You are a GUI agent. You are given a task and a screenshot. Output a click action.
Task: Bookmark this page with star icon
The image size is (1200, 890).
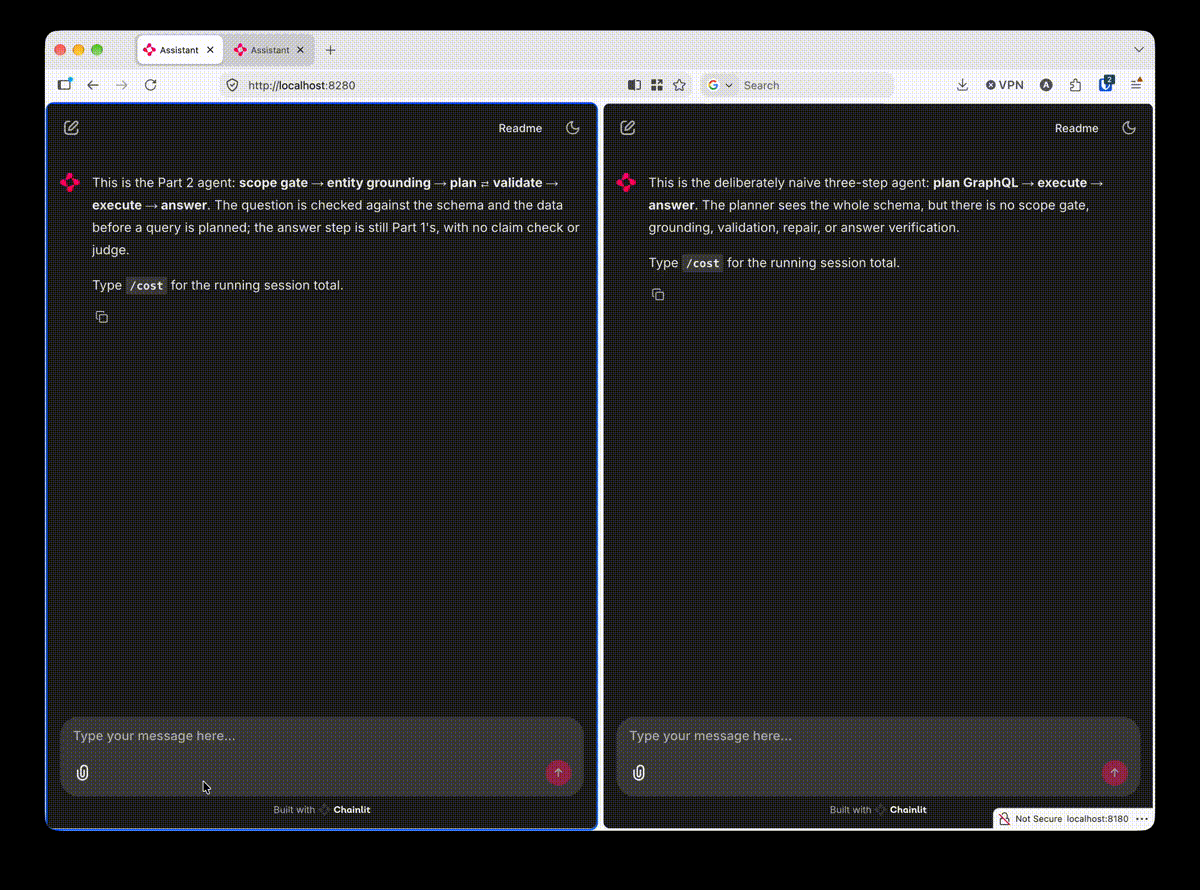[680, 85]
